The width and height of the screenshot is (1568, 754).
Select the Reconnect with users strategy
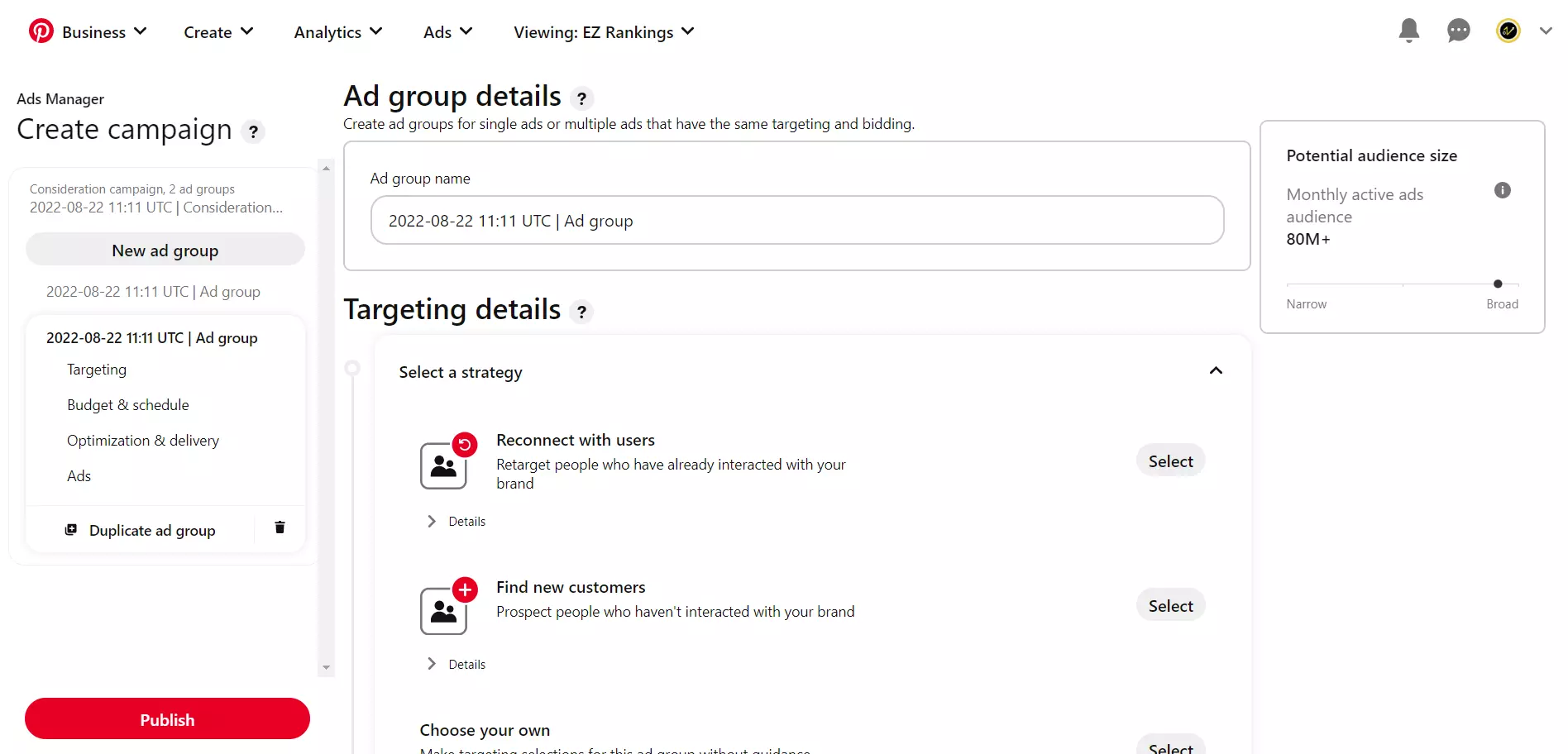coord(1170,461)
